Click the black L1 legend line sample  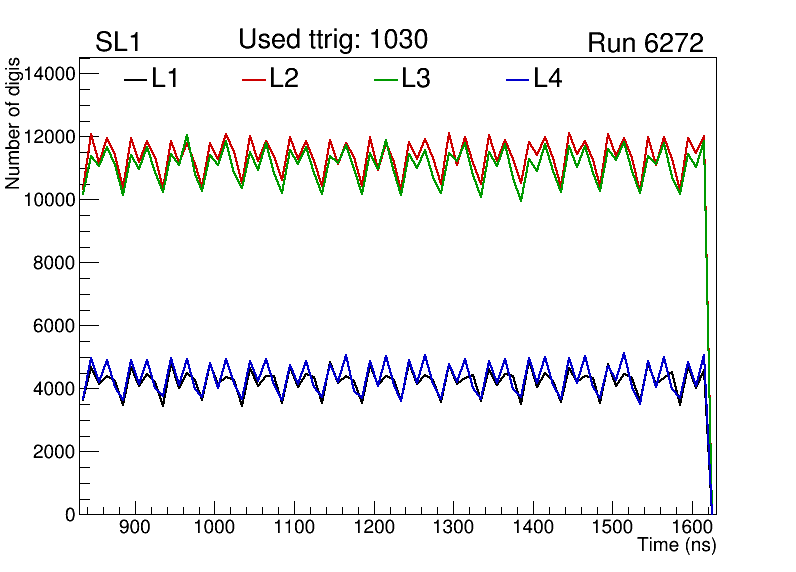point(135,79)
